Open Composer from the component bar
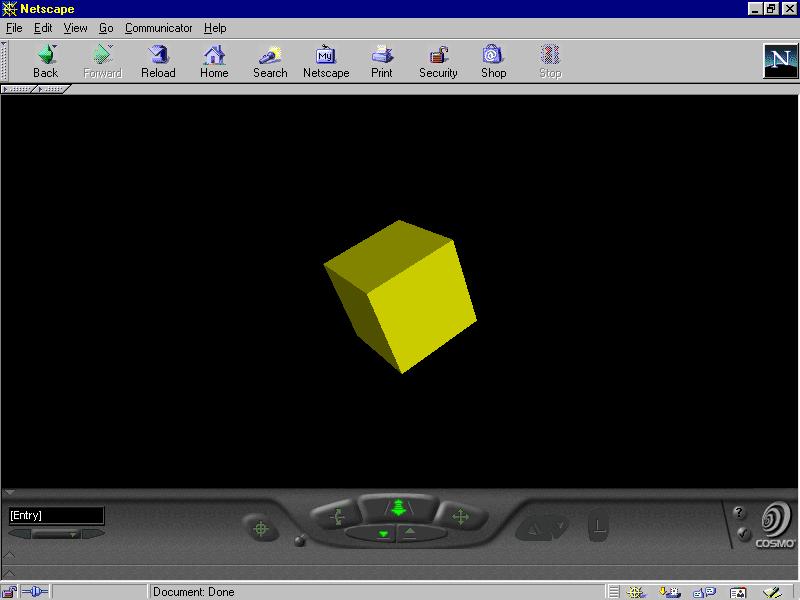800x600 pixels. point(773,592)
